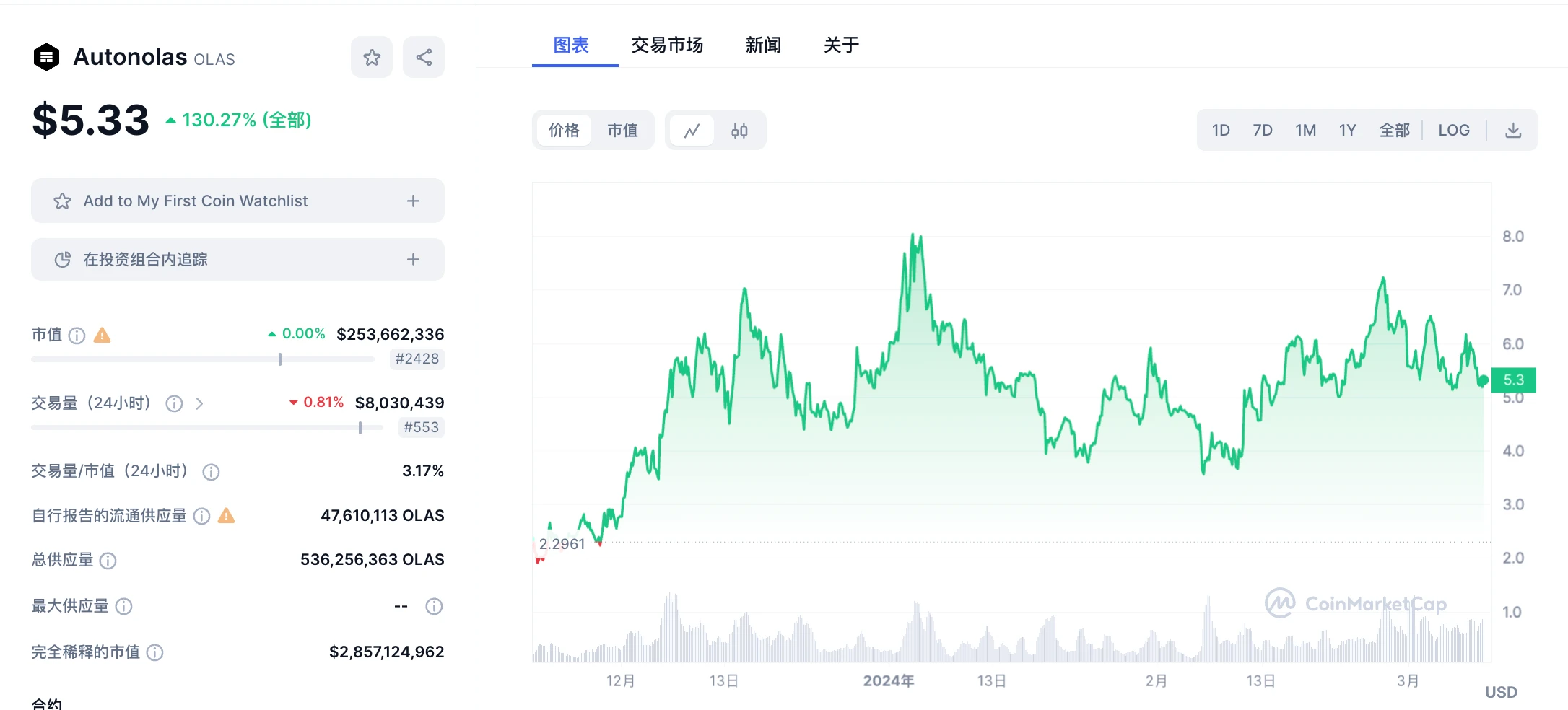Click the market cap warning triangle icon
Viewport: 1568px width, 710px height.
pos(103,335)
